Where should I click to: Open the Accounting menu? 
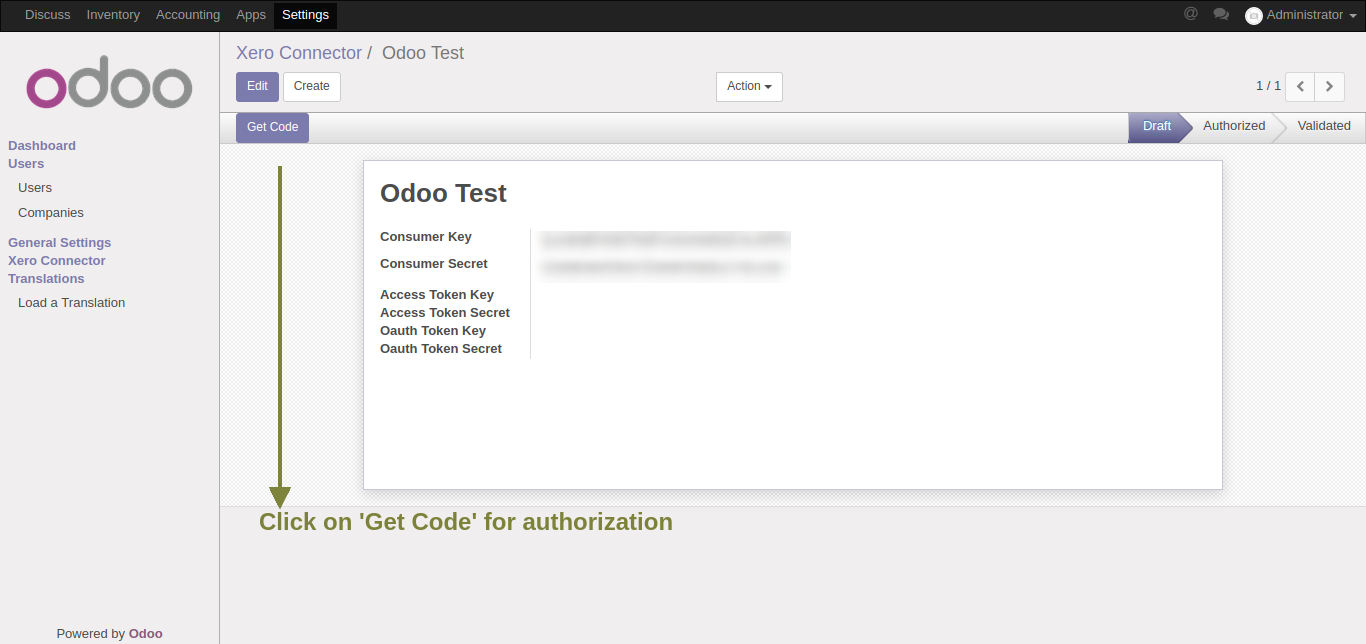(x=188, y=15)
